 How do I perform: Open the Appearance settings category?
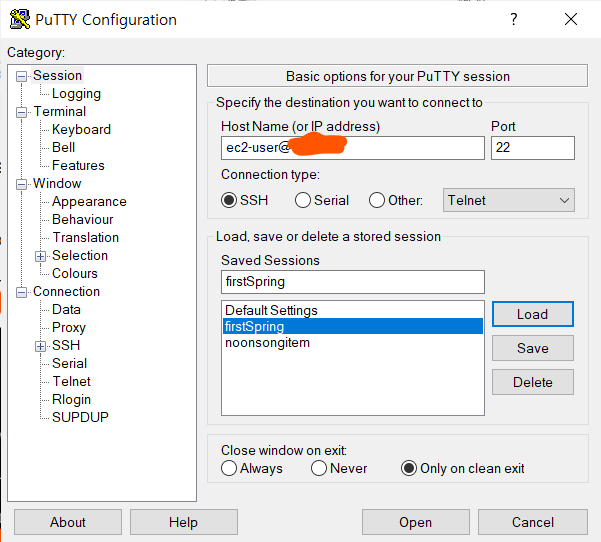coord(89,202)
